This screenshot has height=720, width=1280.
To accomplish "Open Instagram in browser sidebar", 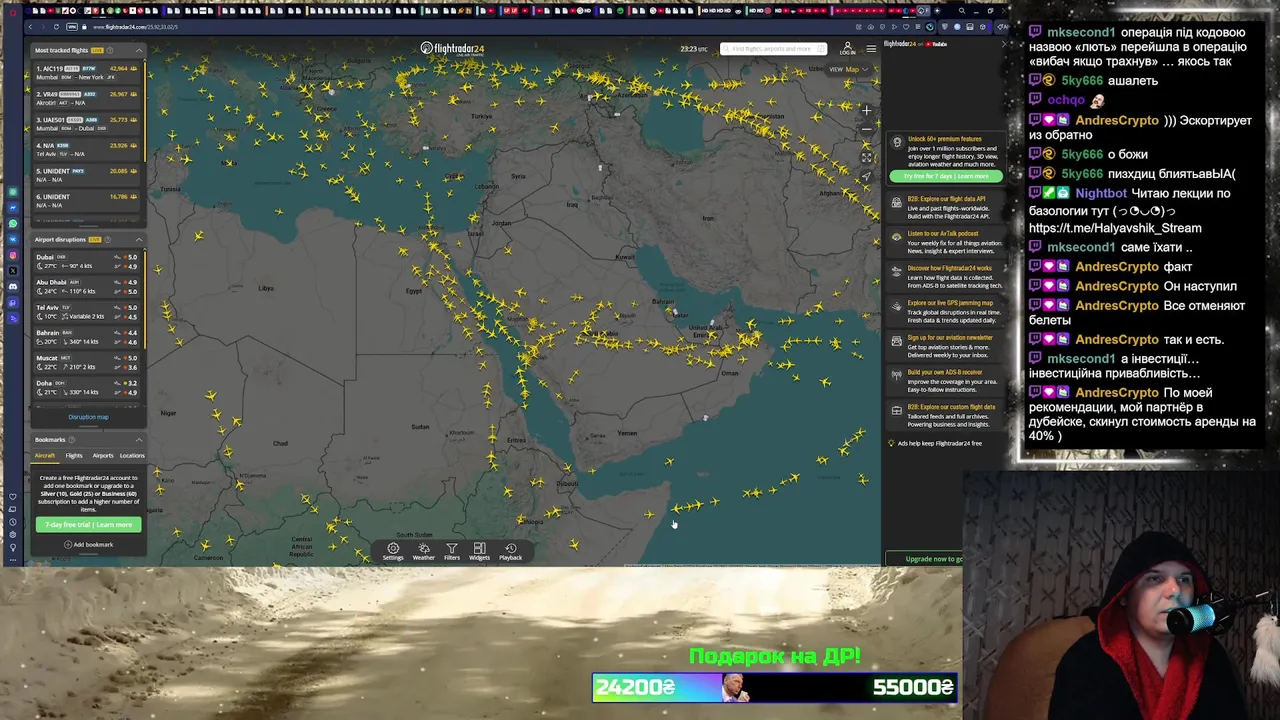I will [x=13, y=256].
